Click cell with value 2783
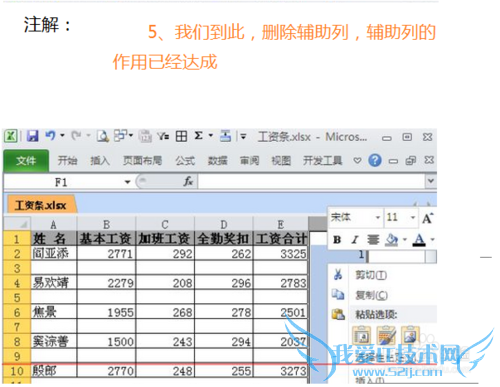Viewport: 500px width, 387px height. tap(281, 283)
